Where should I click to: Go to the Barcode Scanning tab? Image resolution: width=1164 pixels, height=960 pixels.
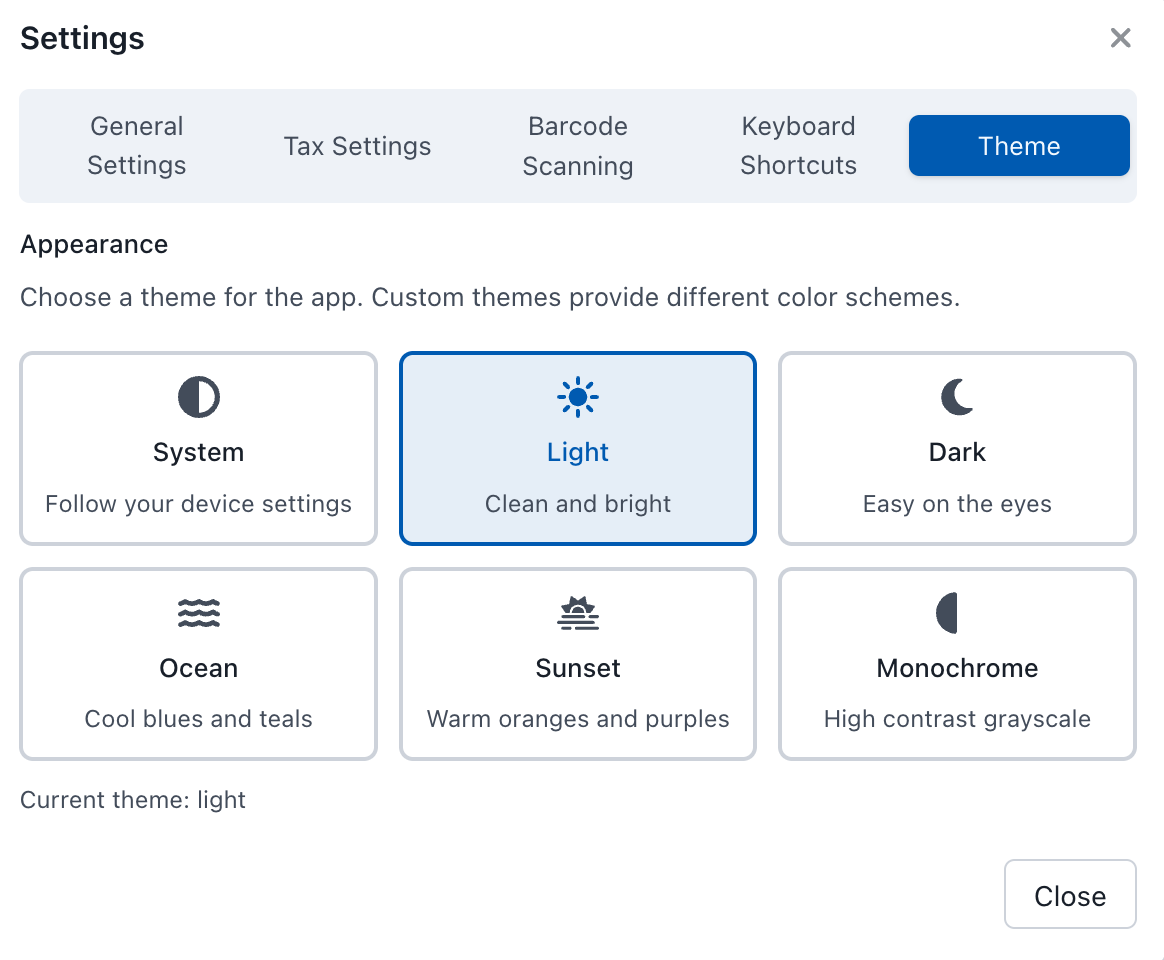click(578, 146)
